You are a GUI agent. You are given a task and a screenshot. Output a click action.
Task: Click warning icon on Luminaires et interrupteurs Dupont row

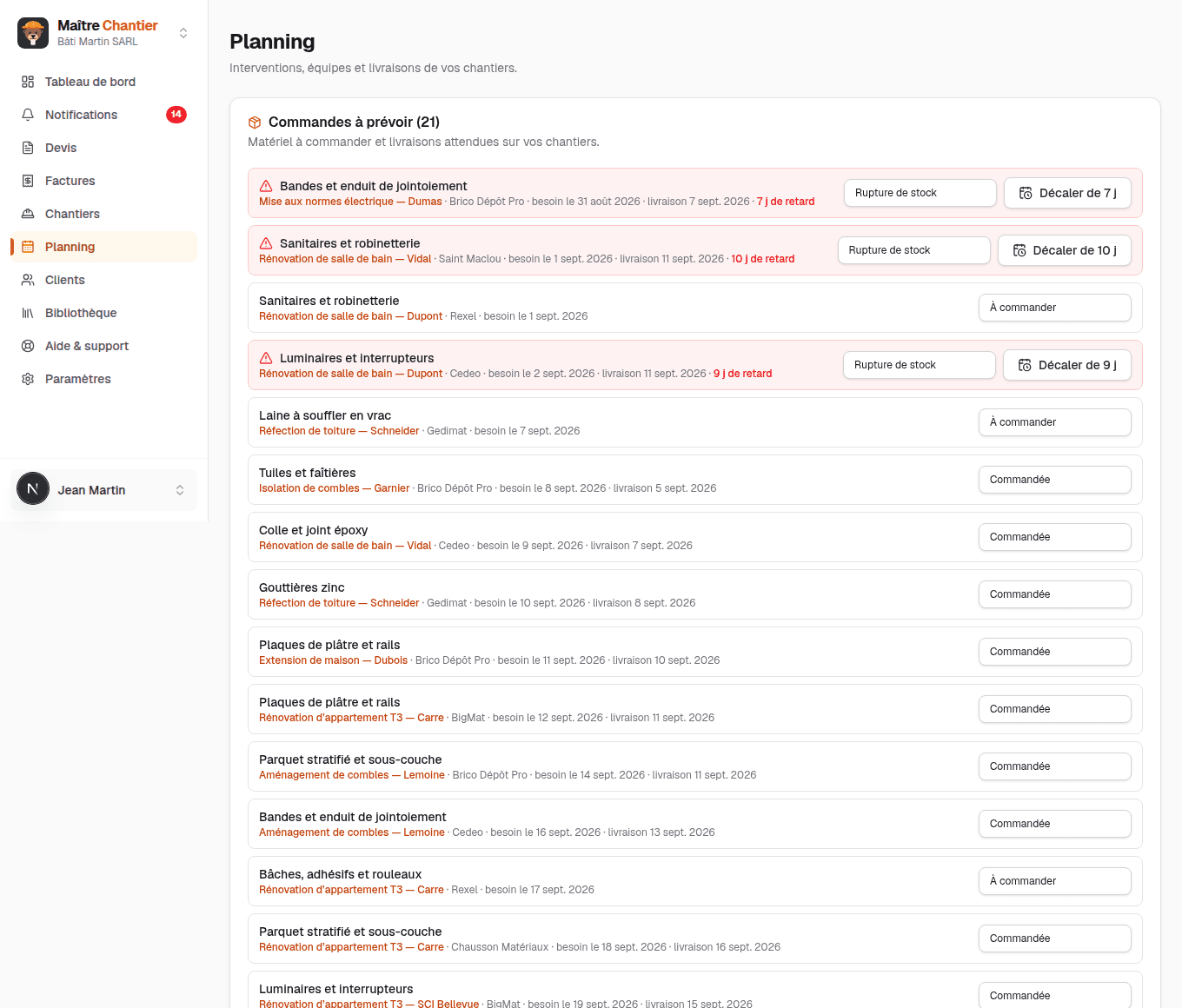click(x=266, y=358)
